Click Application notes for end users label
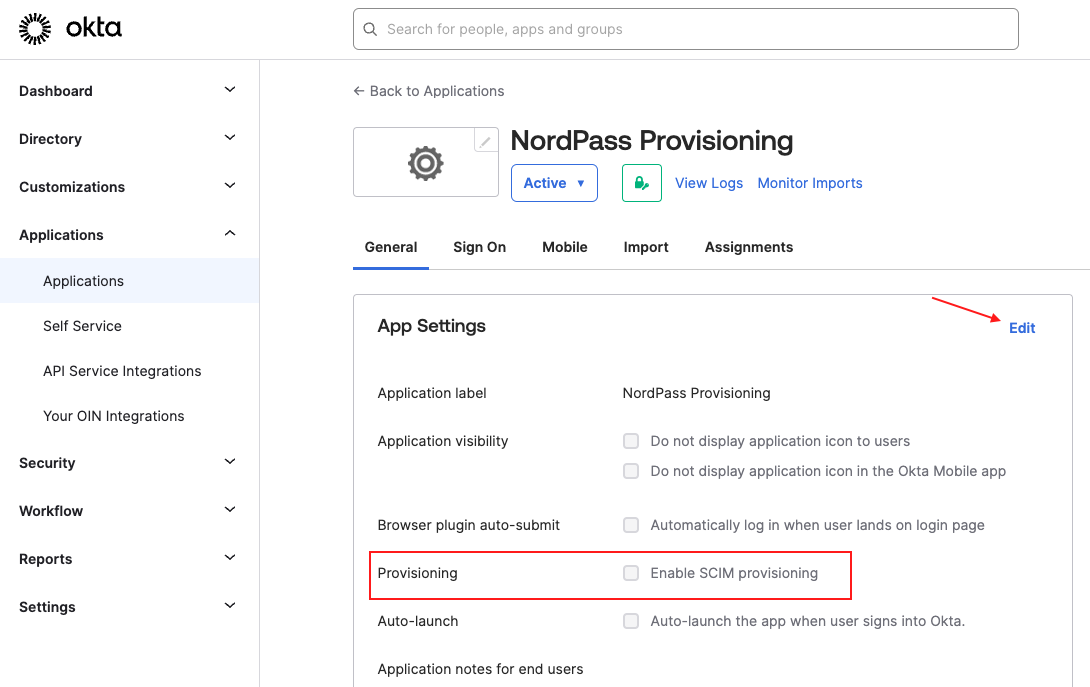The width and height of the screenshot is (1090, 687). (x=480, y=670)
